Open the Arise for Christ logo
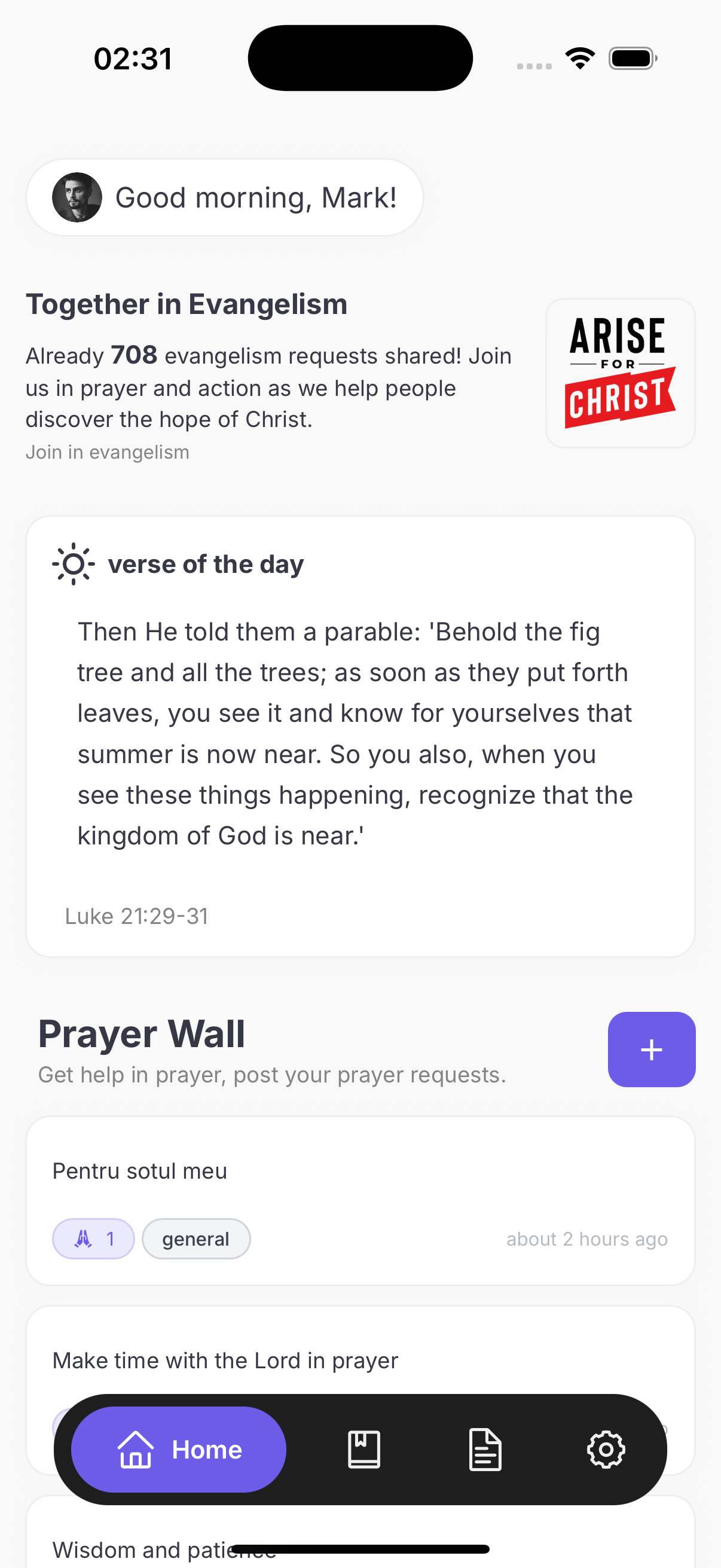 pyautogui.click(x=620, y=373)
